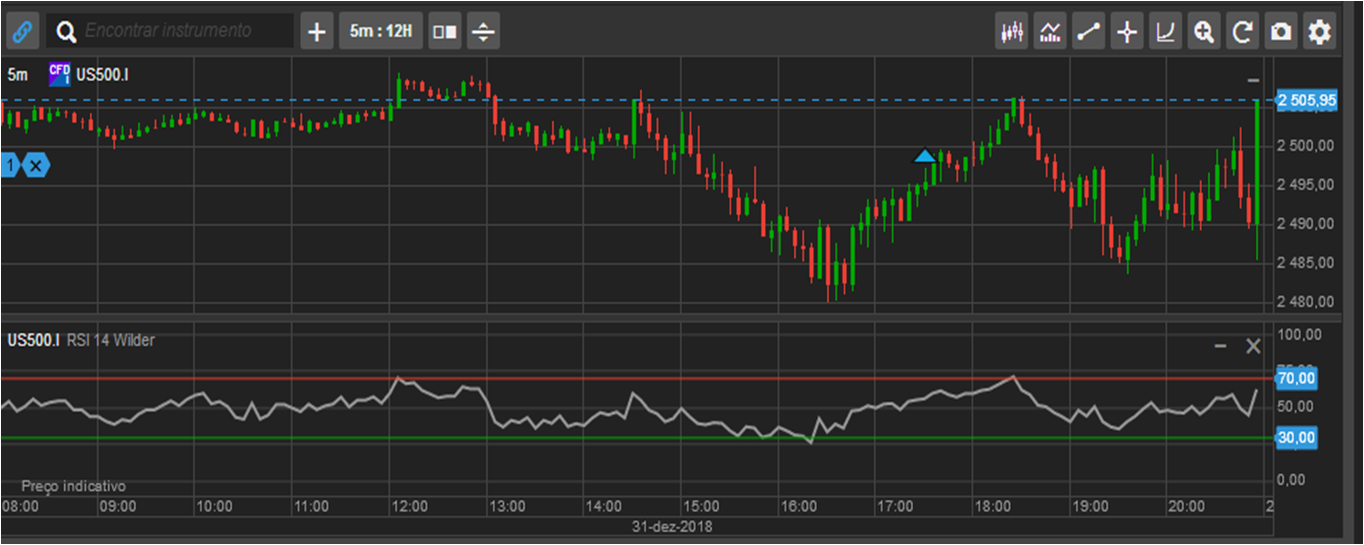This screenshot has width=1364, height=545.
Task: Open the candlestick chart type menu
Action: click(x=1012, y=32)
